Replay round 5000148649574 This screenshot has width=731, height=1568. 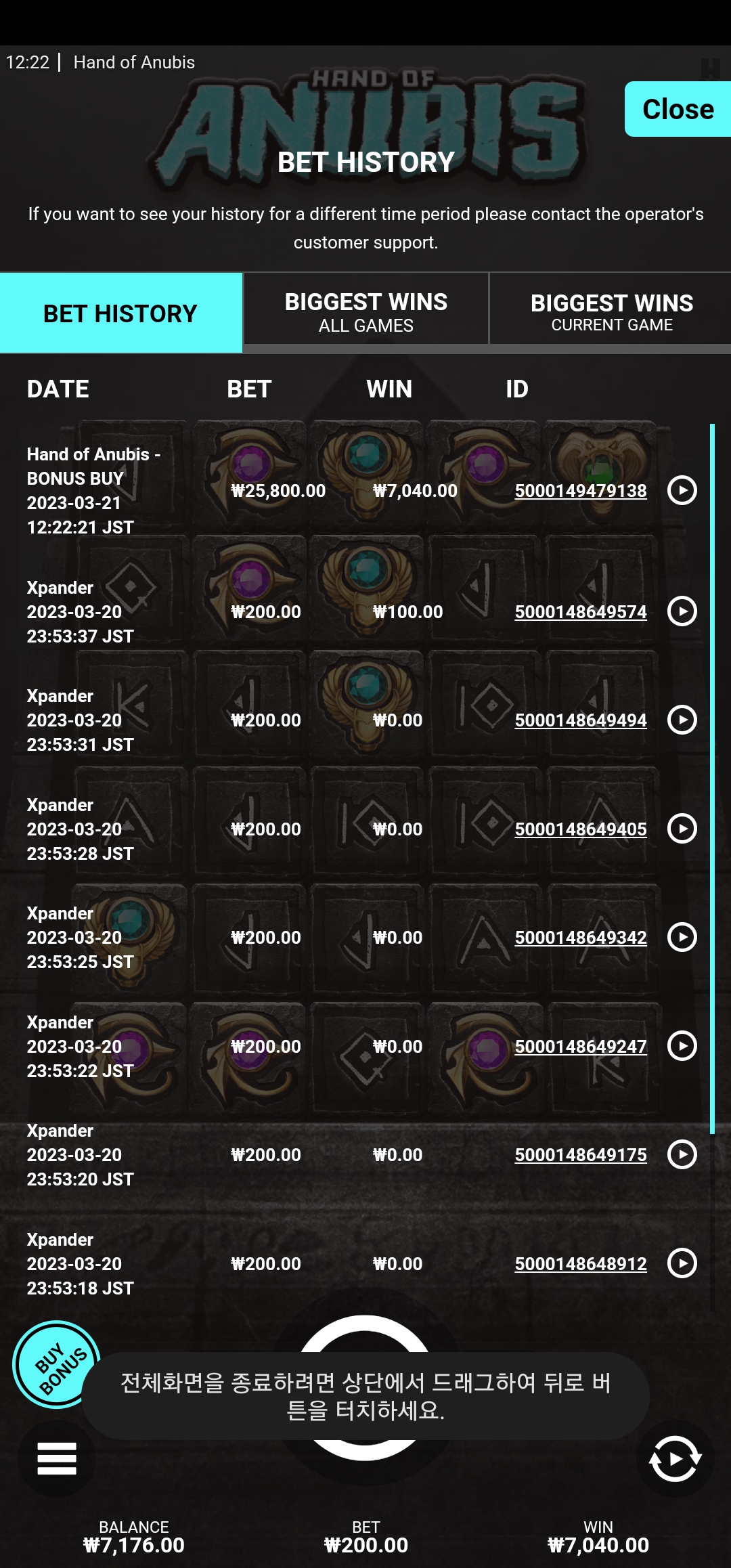pyautogui.click(x=682, y=611)
